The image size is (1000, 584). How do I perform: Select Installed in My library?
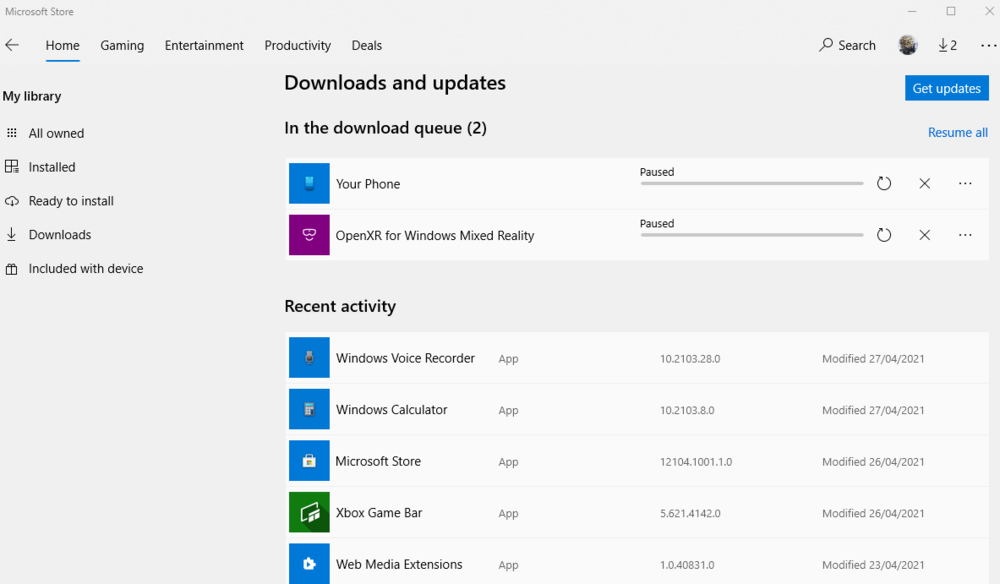point(52,167)
